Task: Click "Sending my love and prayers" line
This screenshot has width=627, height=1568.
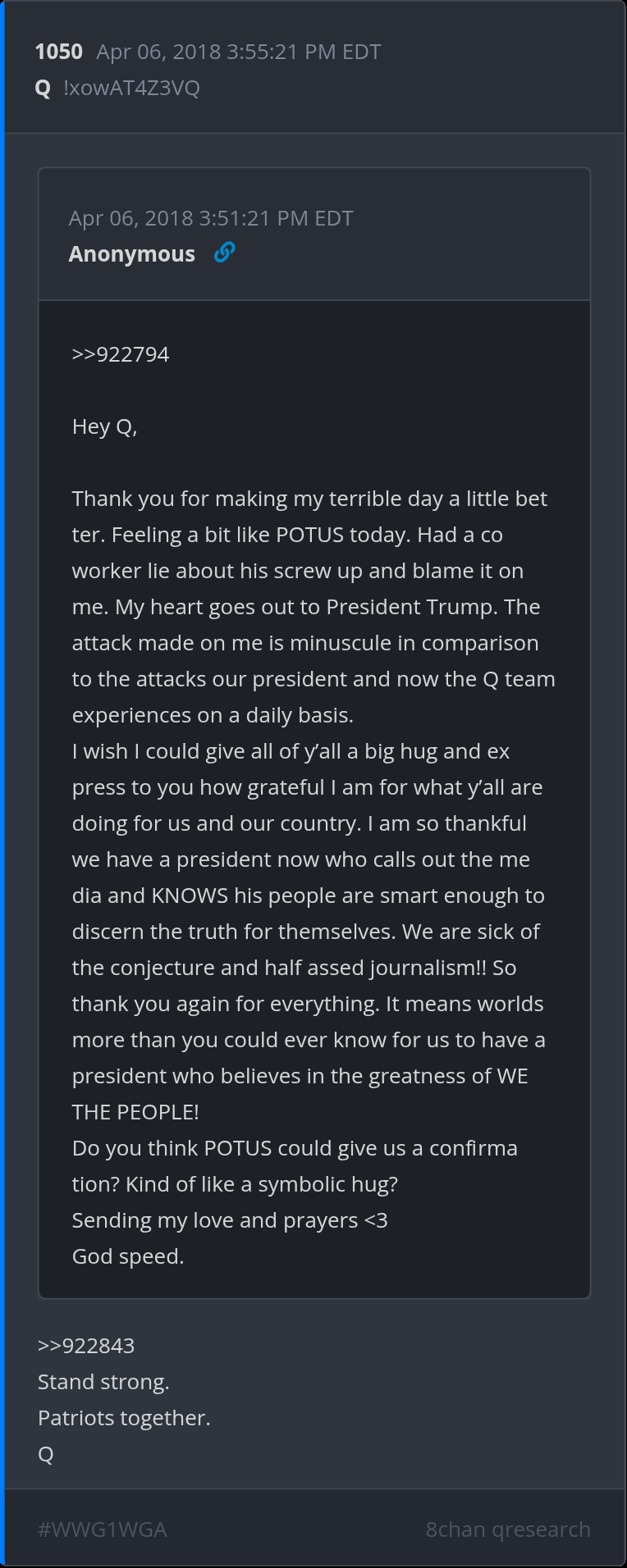Action: 230,1220
